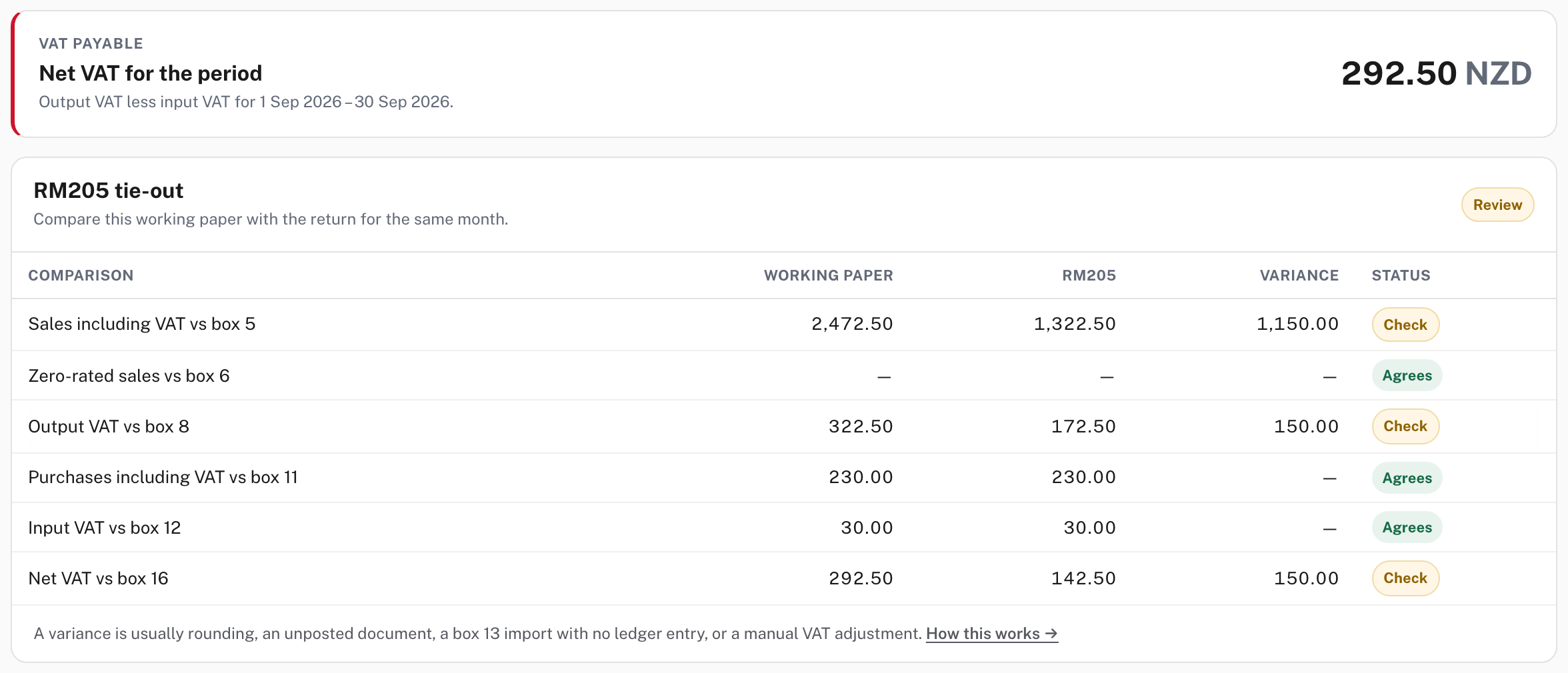Click Check badge for Net VAT row

coord(1405,578)
